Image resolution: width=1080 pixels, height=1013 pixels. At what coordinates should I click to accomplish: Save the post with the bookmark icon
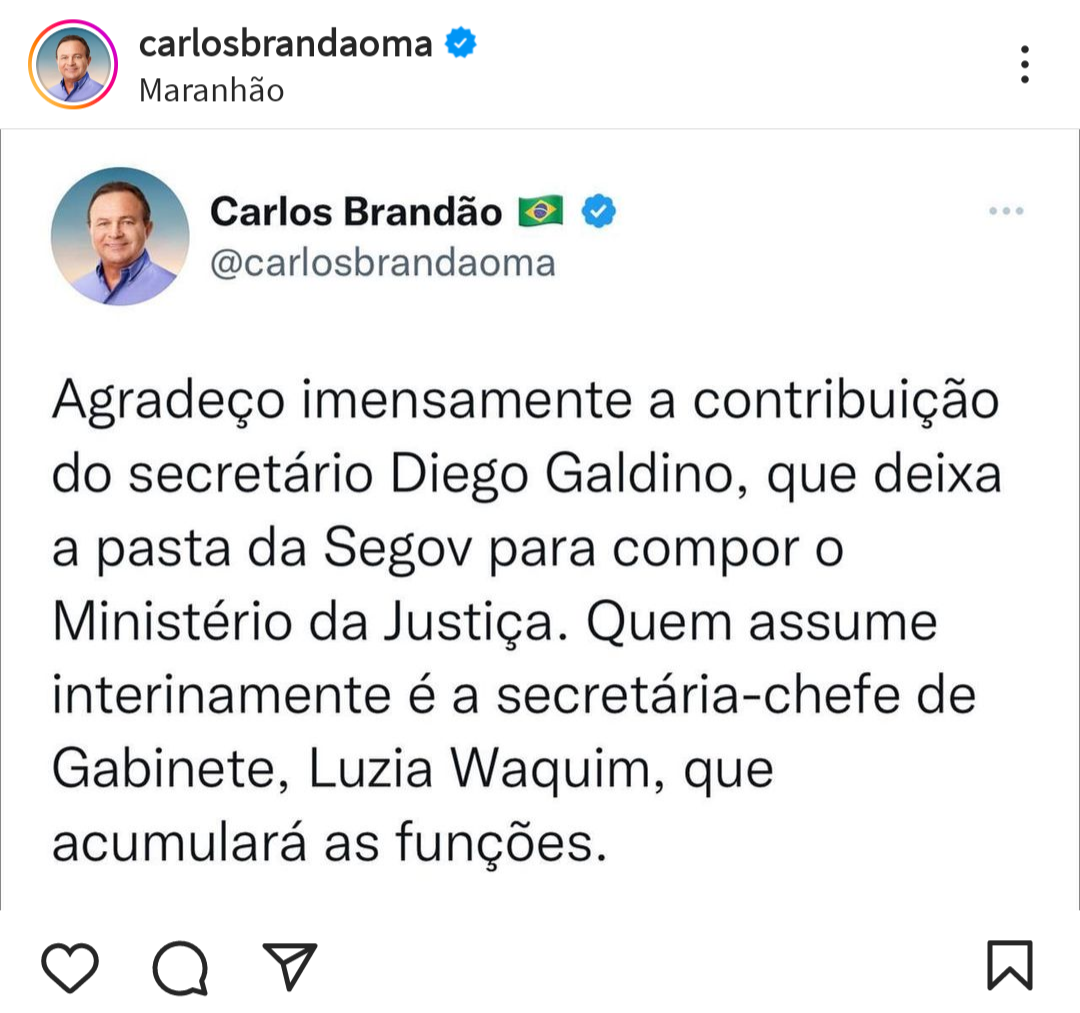click(1010, 965)
